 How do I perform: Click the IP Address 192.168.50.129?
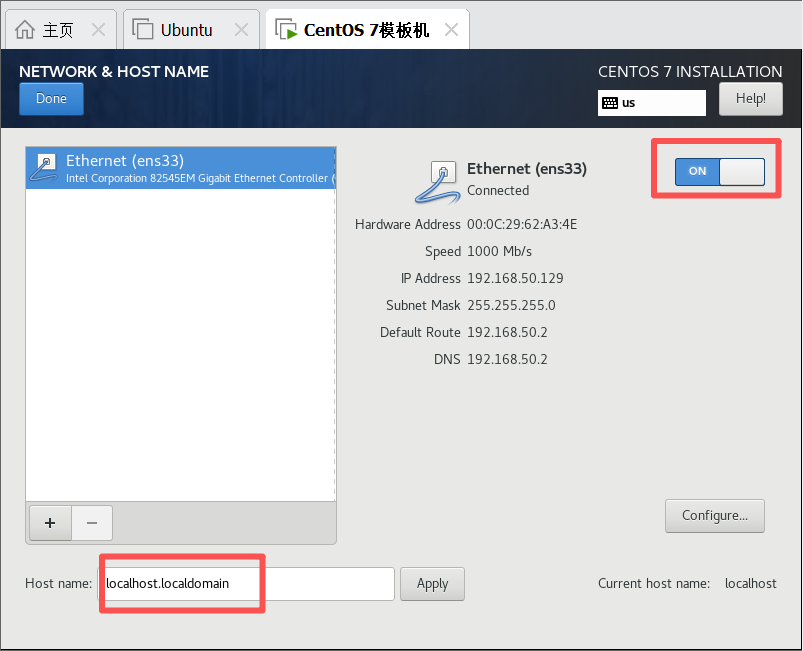515,278
